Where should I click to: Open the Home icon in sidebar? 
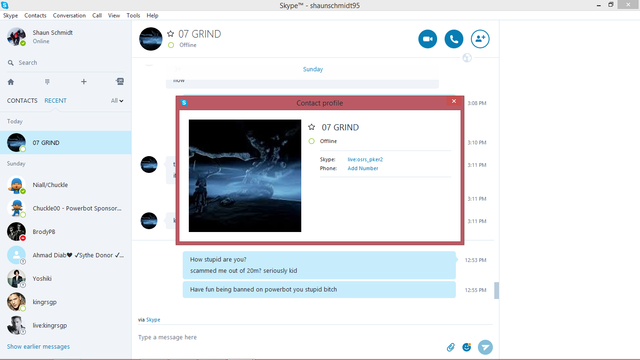click(x=11, y=82)
